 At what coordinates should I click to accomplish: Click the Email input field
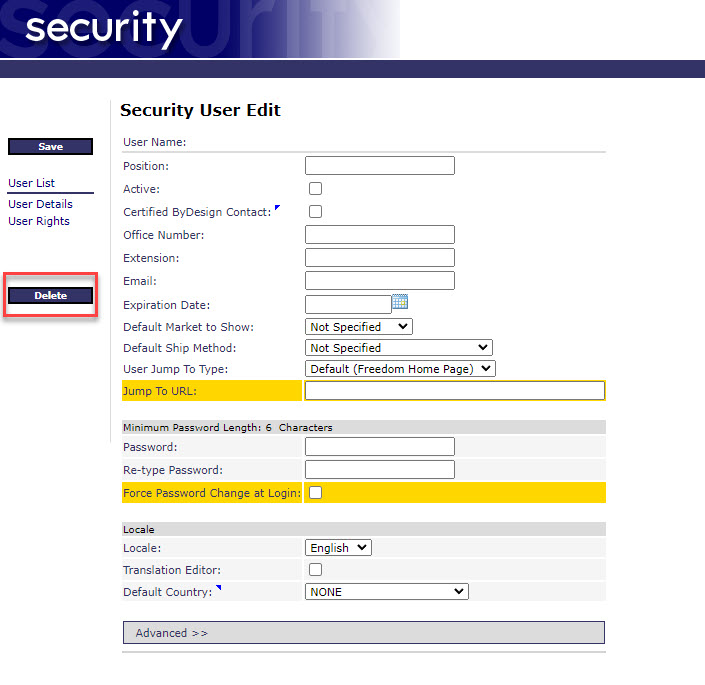379,281
